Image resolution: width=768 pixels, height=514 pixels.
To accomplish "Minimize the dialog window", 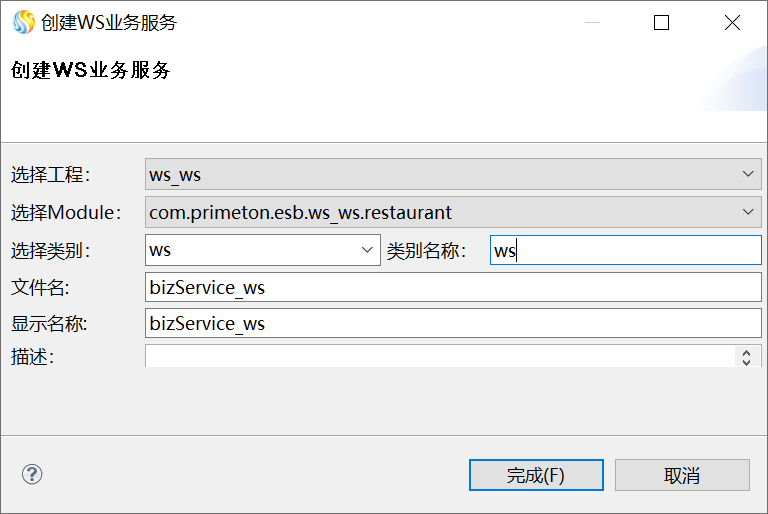I will click(x=590, y=22).
